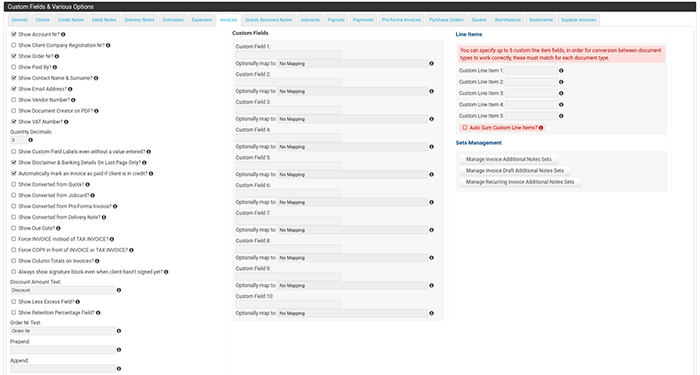Click info icon beside Custom Line Item 5

point(561,116)
